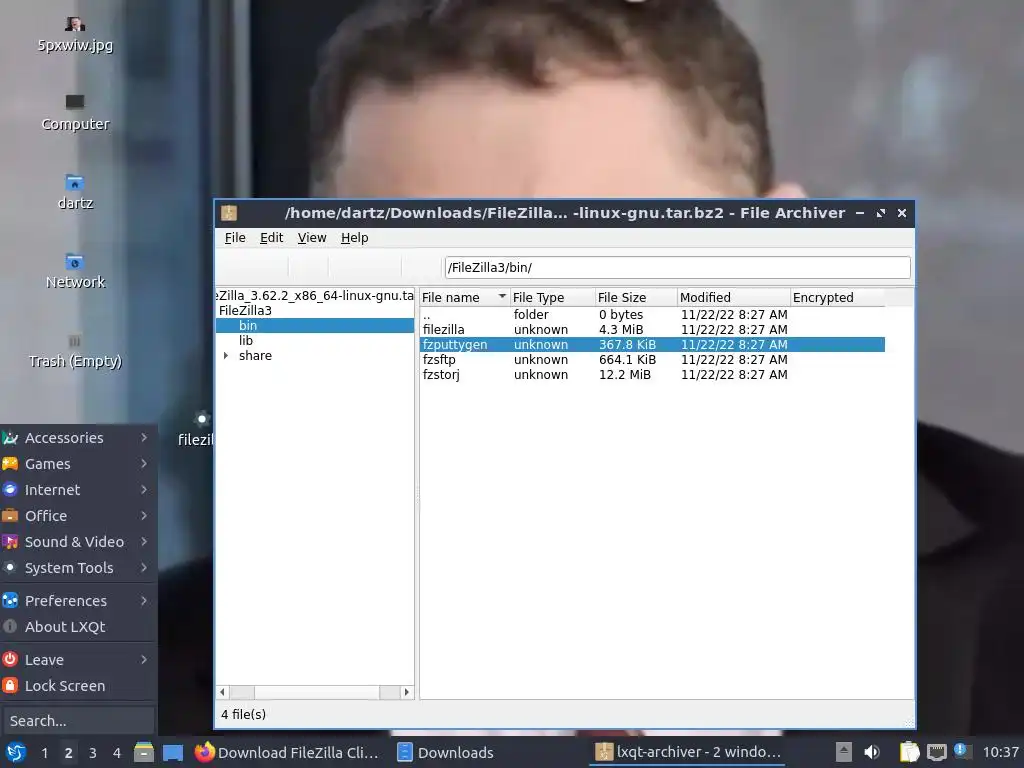Open the Internet menu category
Image resolution: width=1024 pixels, height=768 pixels.
point(77,490)
